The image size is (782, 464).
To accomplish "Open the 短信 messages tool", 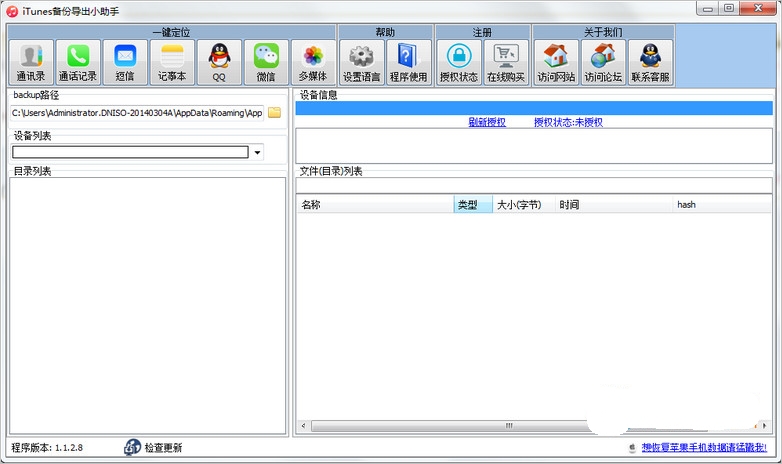I will (125, 62).
